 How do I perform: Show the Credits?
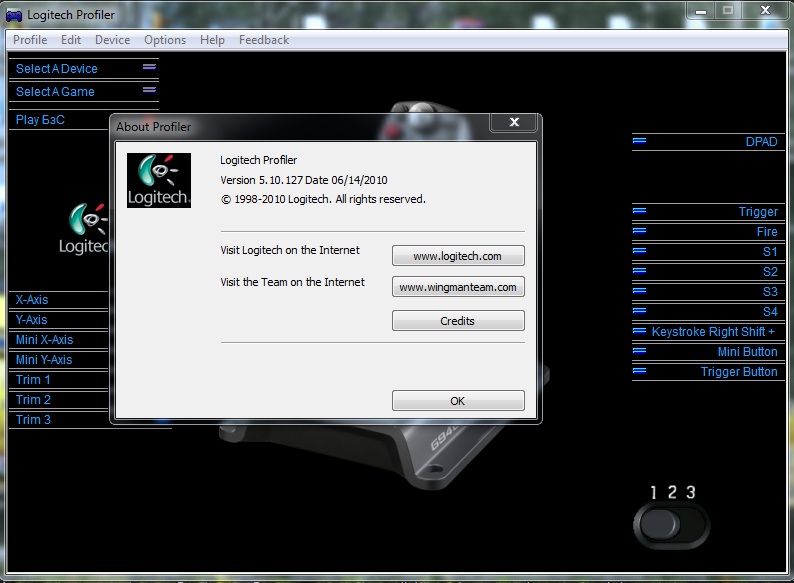[x=458, y=321]
